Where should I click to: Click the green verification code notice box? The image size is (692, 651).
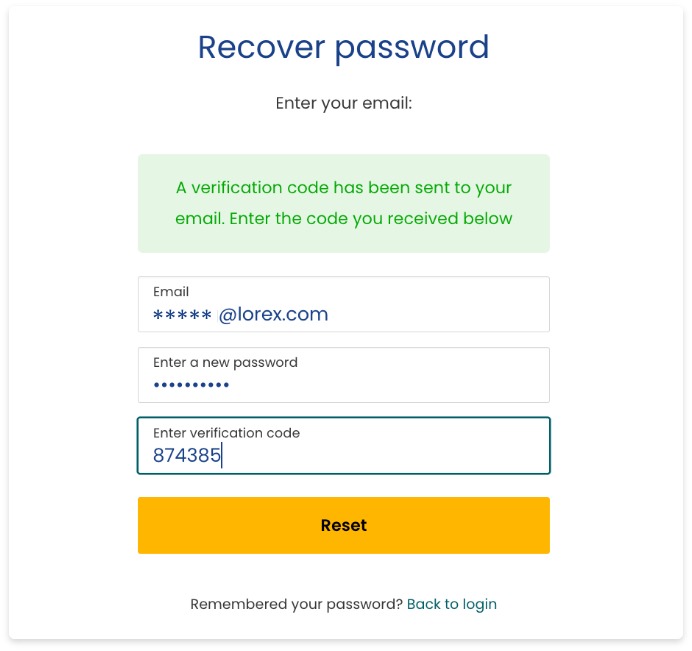343,203
